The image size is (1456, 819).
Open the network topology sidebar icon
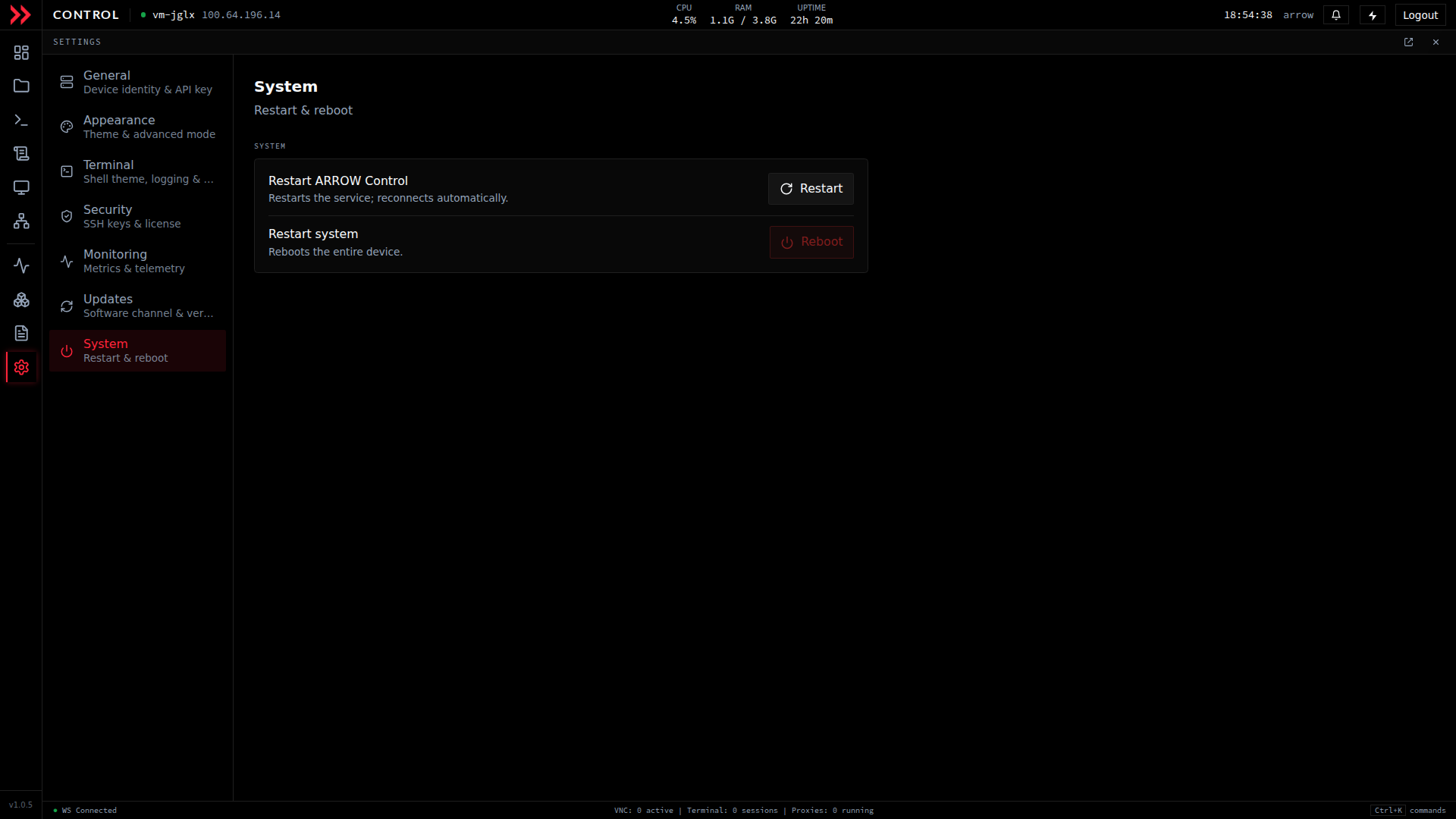pyautogui.click(x=21, y=221)
